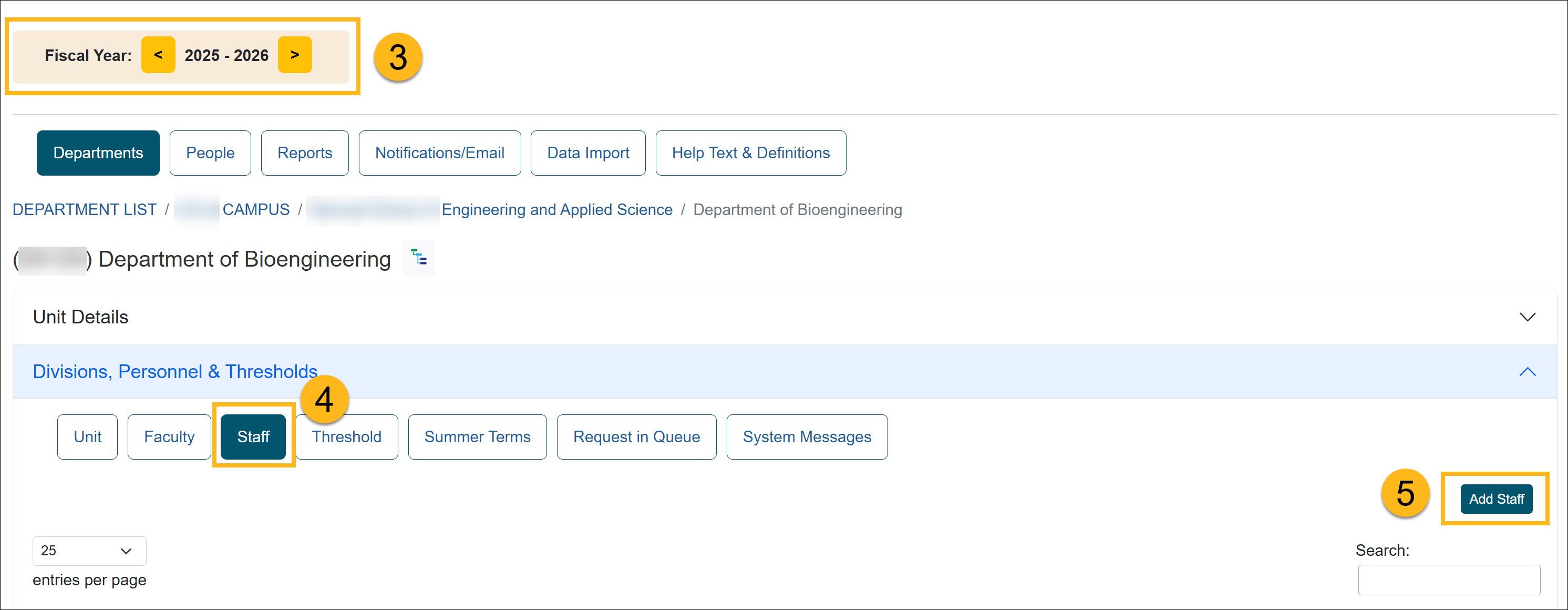Screen dimensions: 1568x610
Task: Open Help Text & Definitions
Action: click(x=750, y=153)
